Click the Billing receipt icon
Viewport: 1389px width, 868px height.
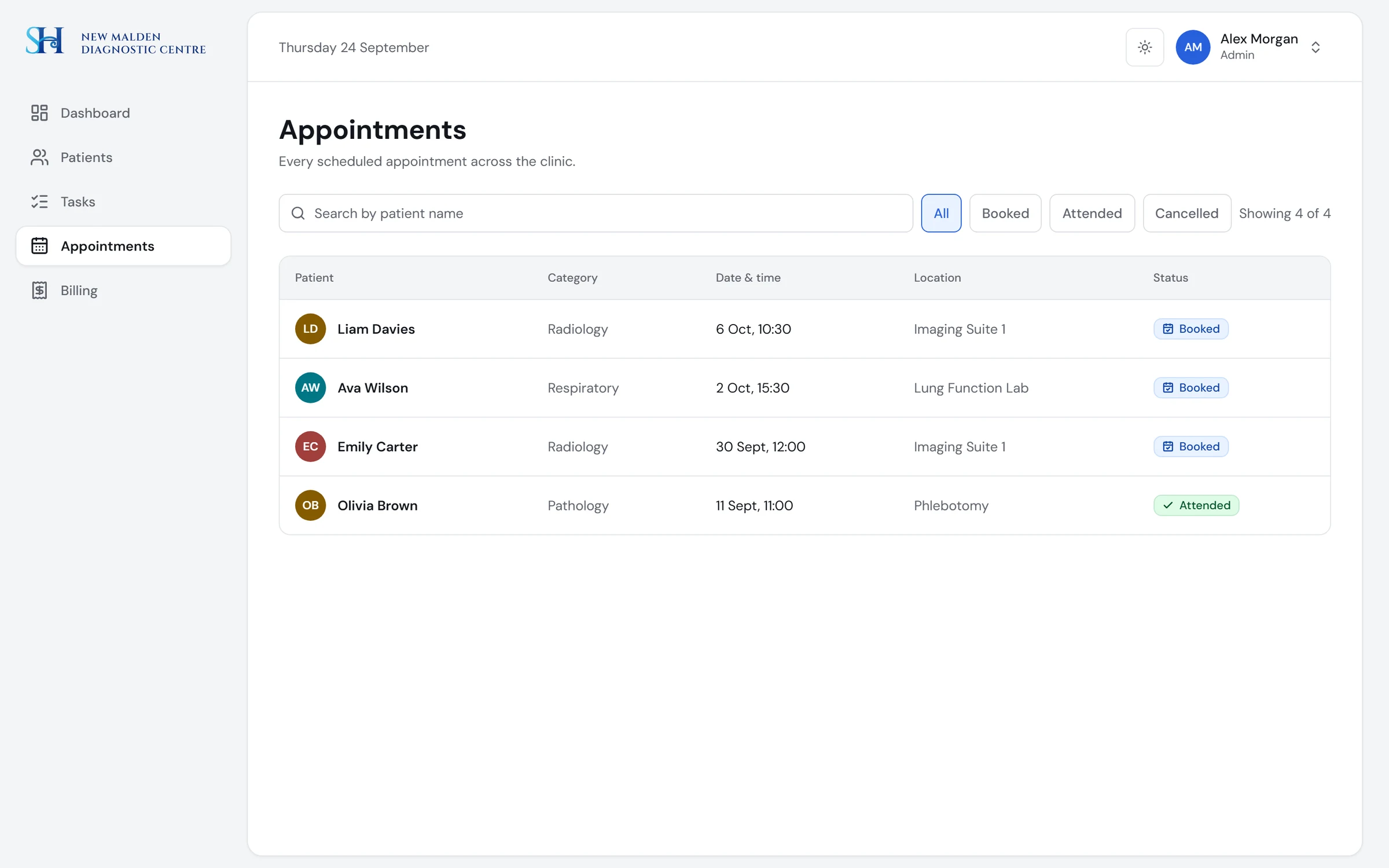coord(39,290)
